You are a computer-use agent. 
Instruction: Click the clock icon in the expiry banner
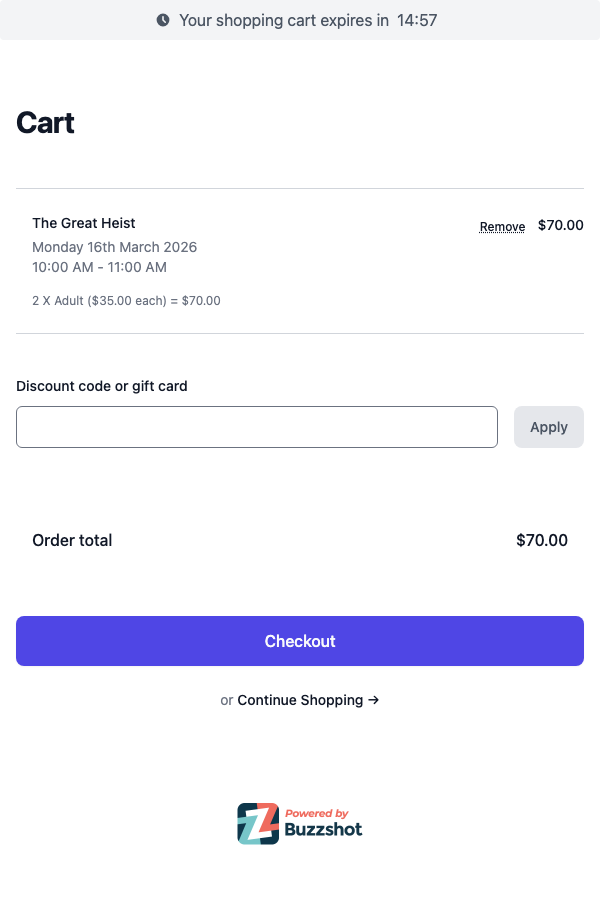161,20
